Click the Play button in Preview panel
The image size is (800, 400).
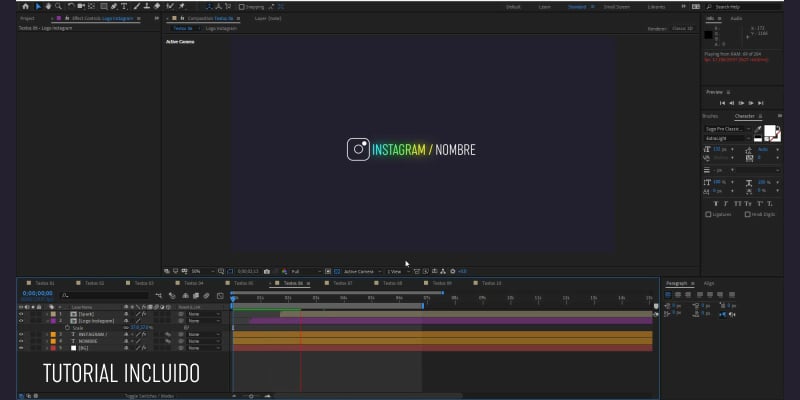[741, 103]
